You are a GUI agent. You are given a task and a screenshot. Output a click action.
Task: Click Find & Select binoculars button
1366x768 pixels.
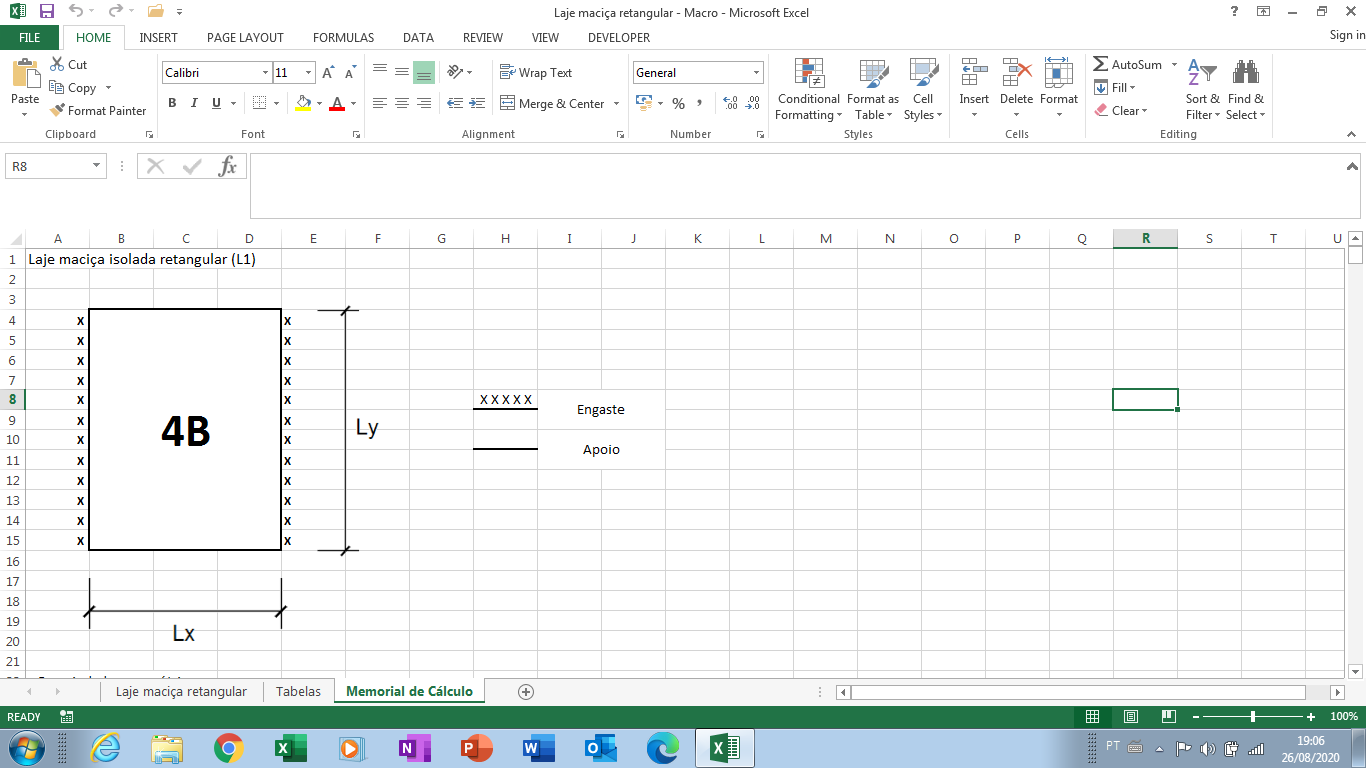coord(1245,90)
